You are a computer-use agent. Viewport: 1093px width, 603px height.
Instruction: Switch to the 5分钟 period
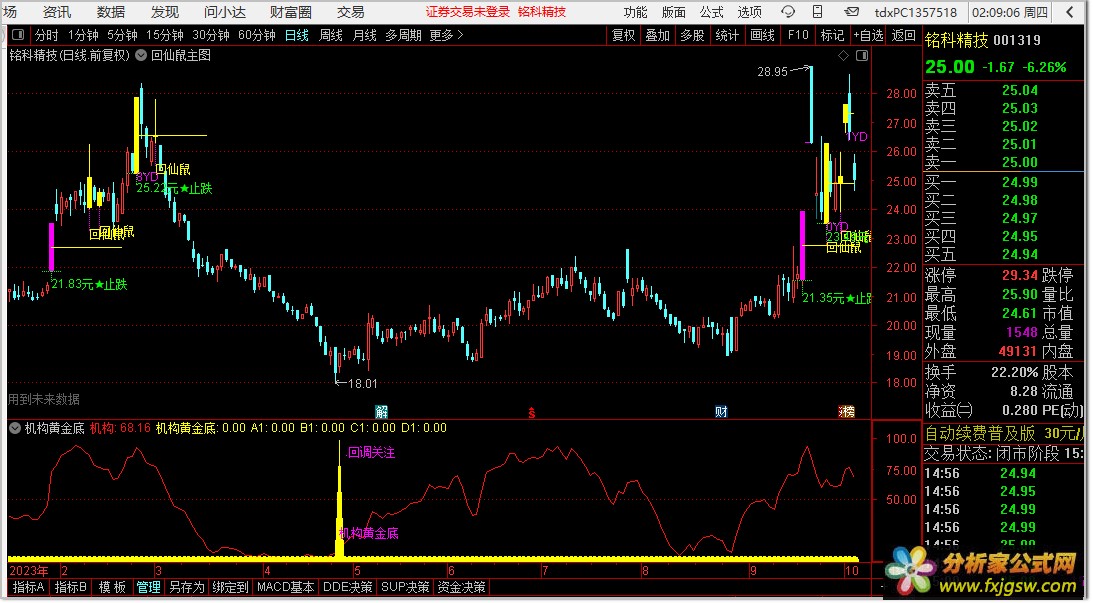[x=122, y=35]
